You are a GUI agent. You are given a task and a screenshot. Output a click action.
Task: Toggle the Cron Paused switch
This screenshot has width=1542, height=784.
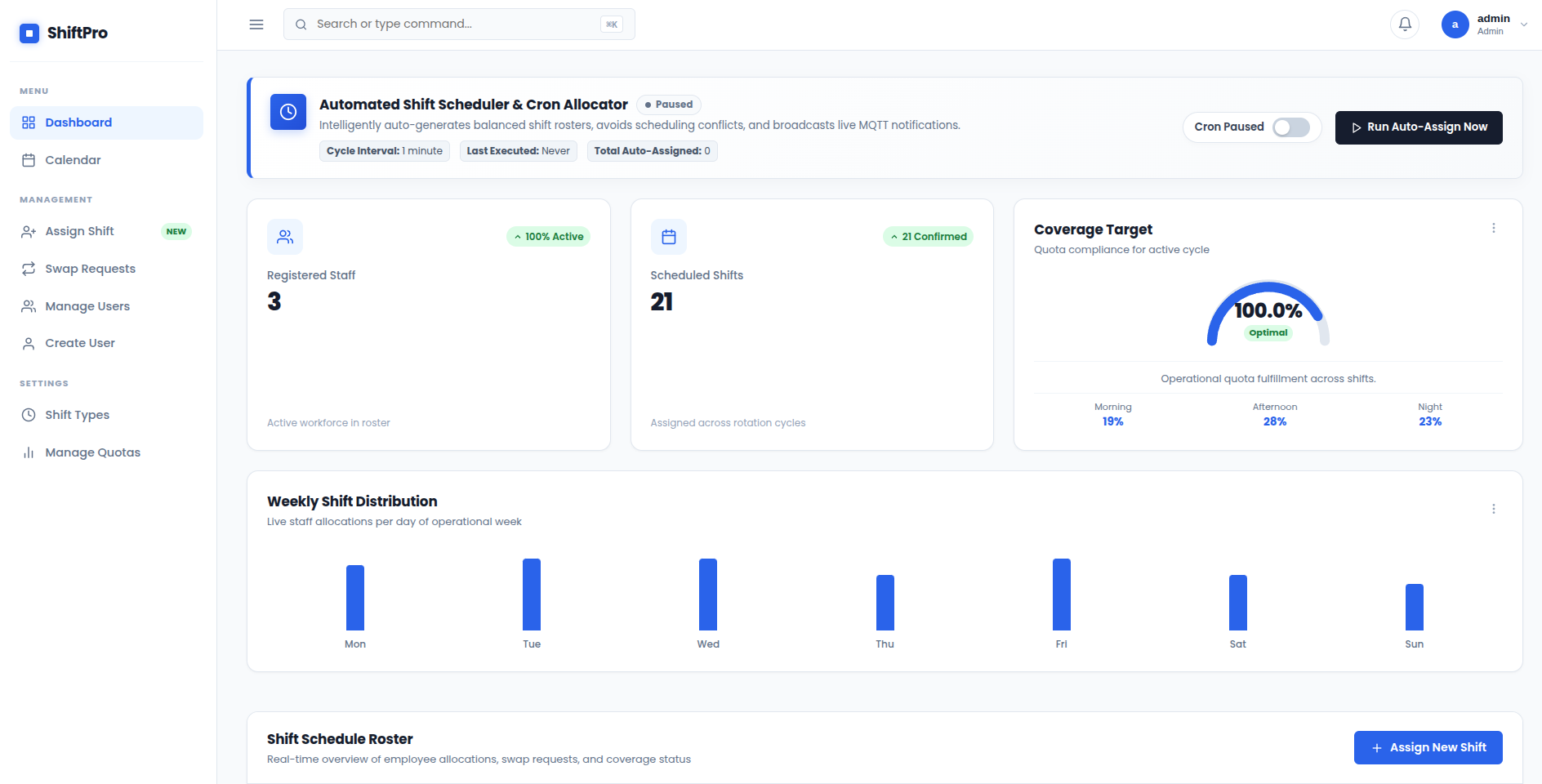[x=1291, y=127]
